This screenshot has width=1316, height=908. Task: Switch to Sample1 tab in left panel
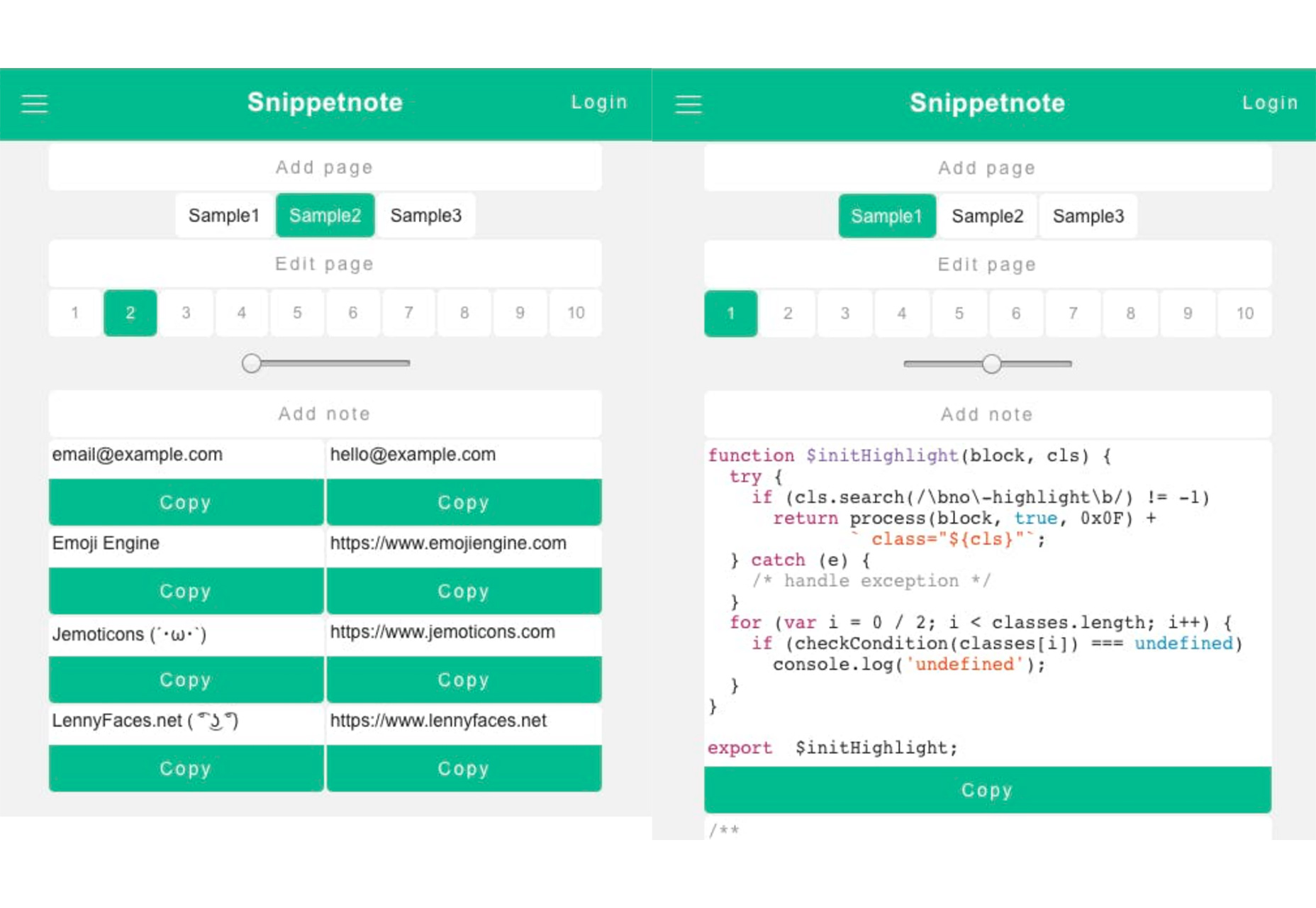(224, 216)
